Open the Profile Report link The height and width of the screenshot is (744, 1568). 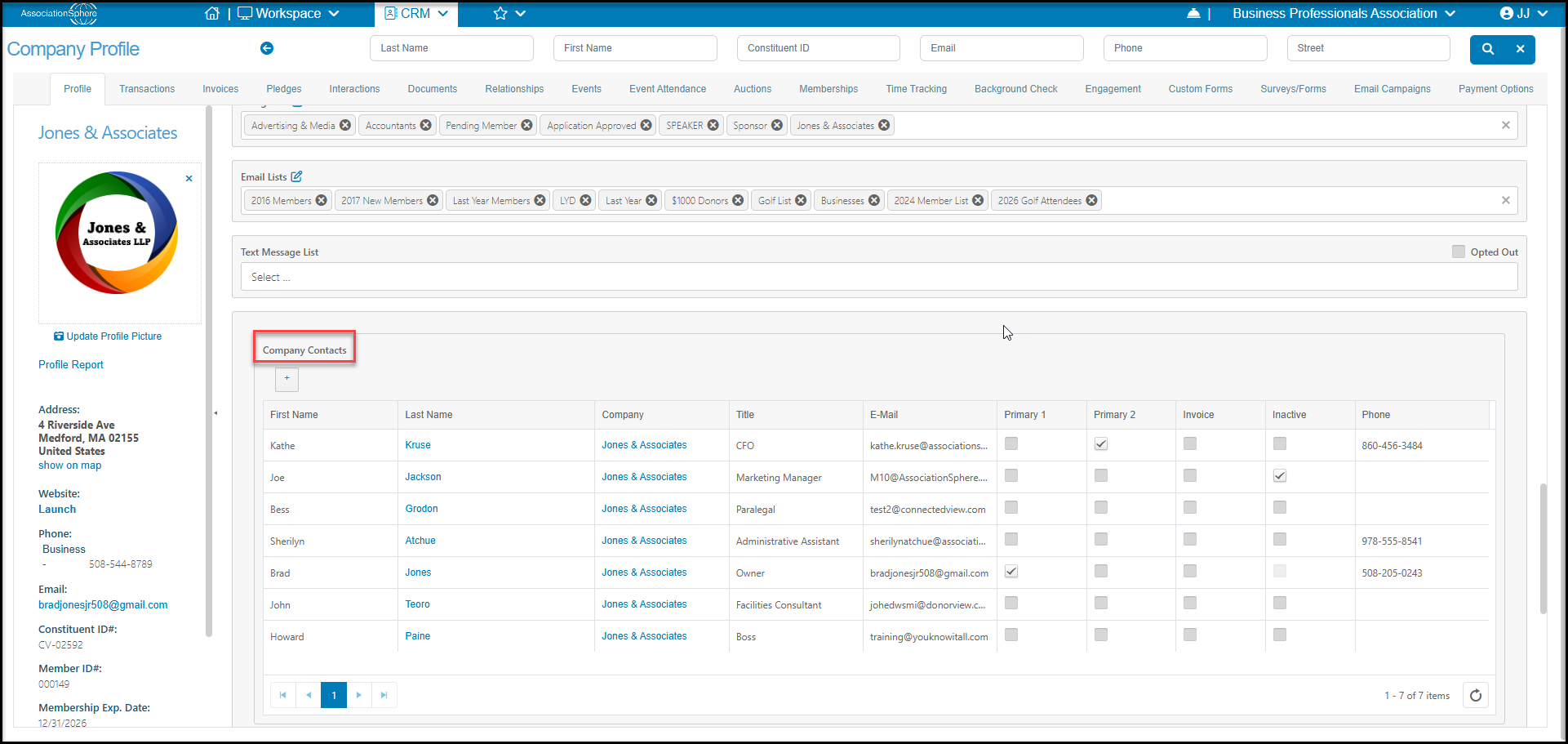coord(71,365)
